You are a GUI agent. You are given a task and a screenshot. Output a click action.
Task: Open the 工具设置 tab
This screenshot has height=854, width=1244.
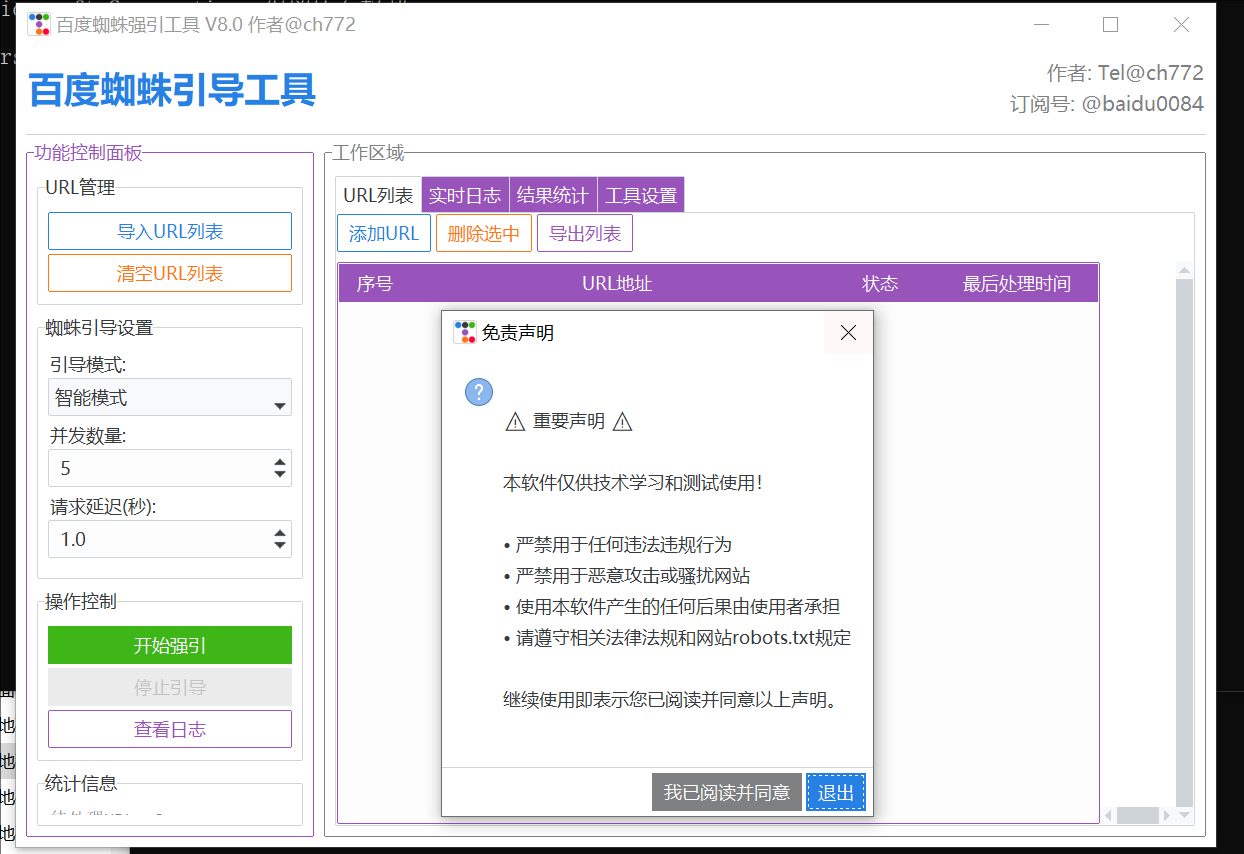pos(641,195)
